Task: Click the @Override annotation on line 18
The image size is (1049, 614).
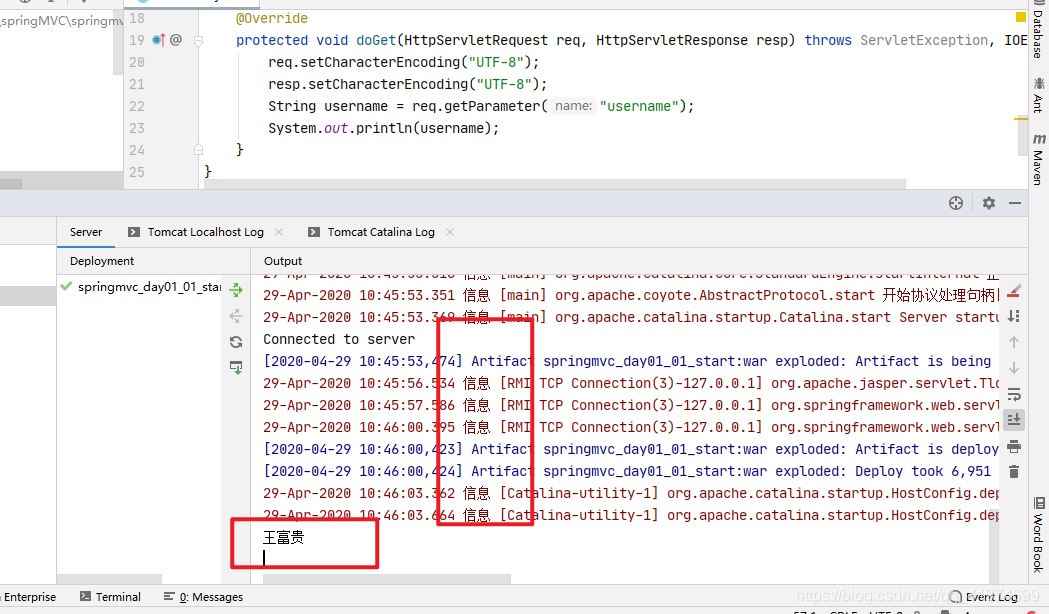Action: click(x=272, y=19)
